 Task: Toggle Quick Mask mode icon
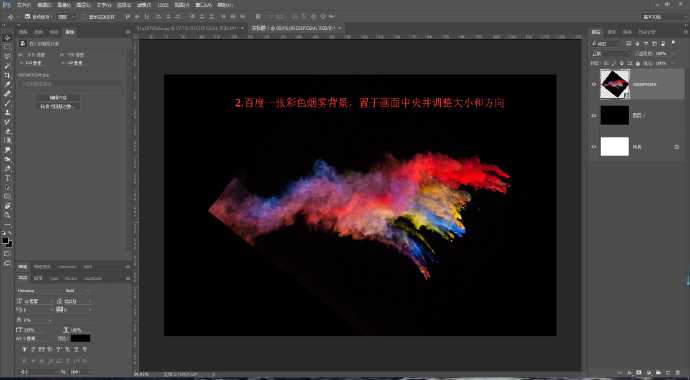7,254
